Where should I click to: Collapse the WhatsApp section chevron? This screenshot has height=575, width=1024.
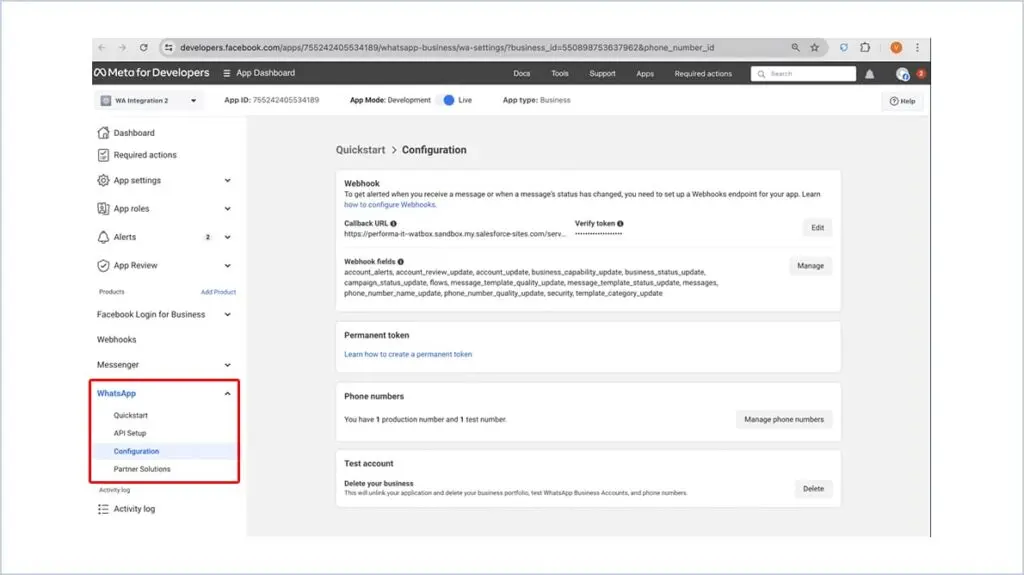tap(227, 393)
